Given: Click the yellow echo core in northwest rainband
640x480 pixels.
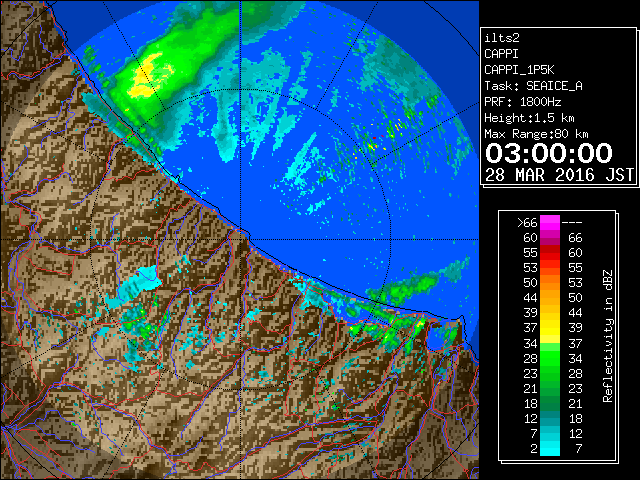Looking at the screenshot, I should coord(144,78).
